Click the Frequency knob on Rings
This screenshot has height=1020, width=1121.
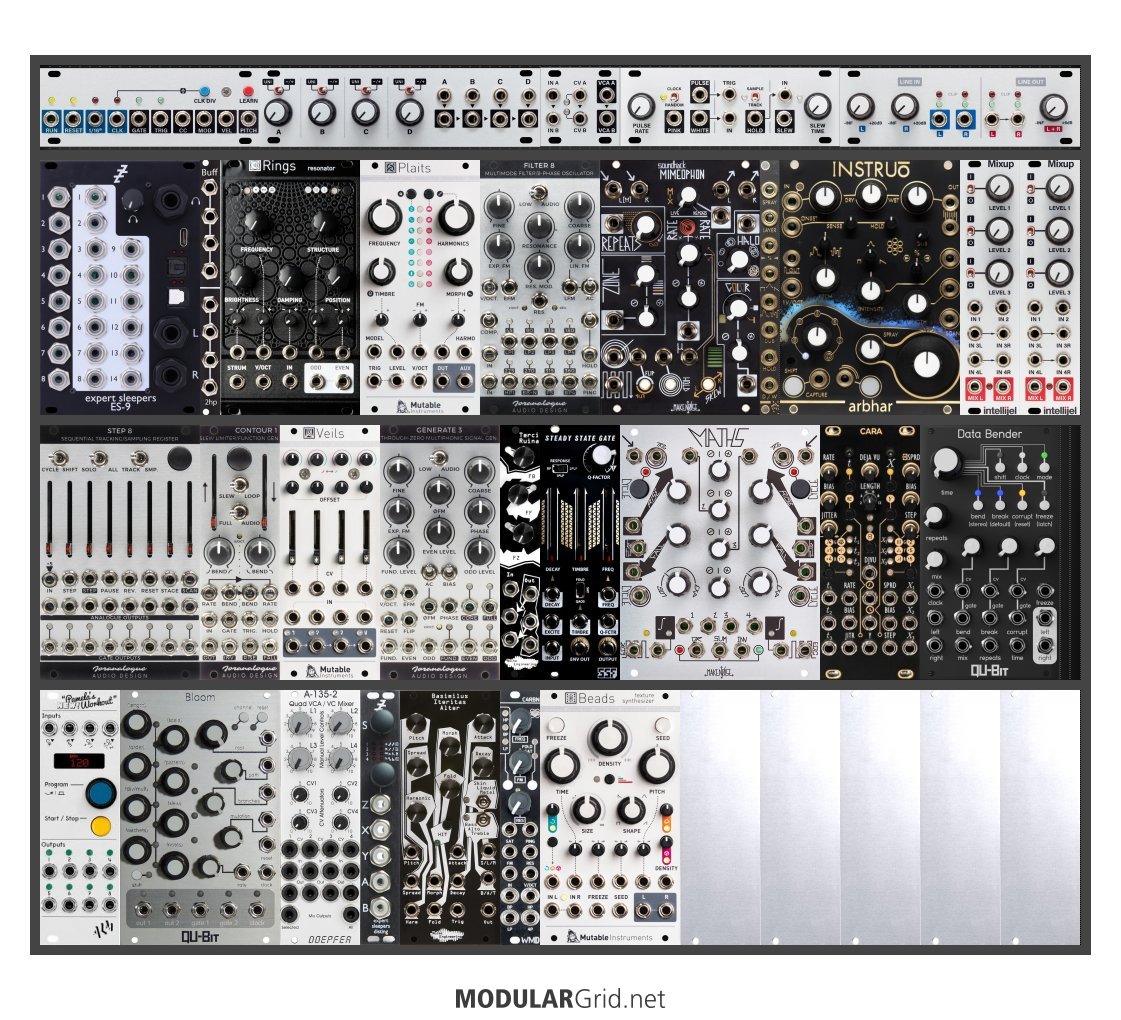[x=257, y=223]
